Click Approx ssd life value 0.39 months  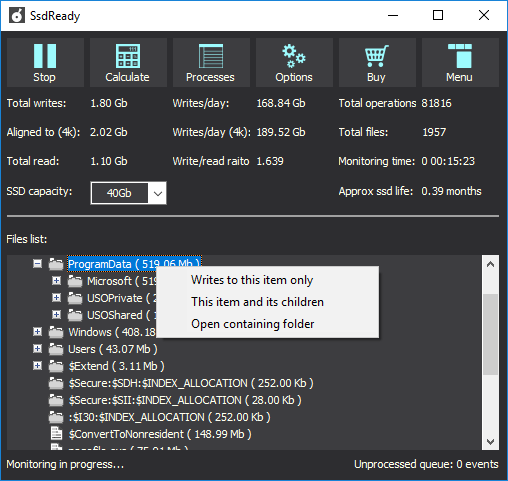click(451, 191)
